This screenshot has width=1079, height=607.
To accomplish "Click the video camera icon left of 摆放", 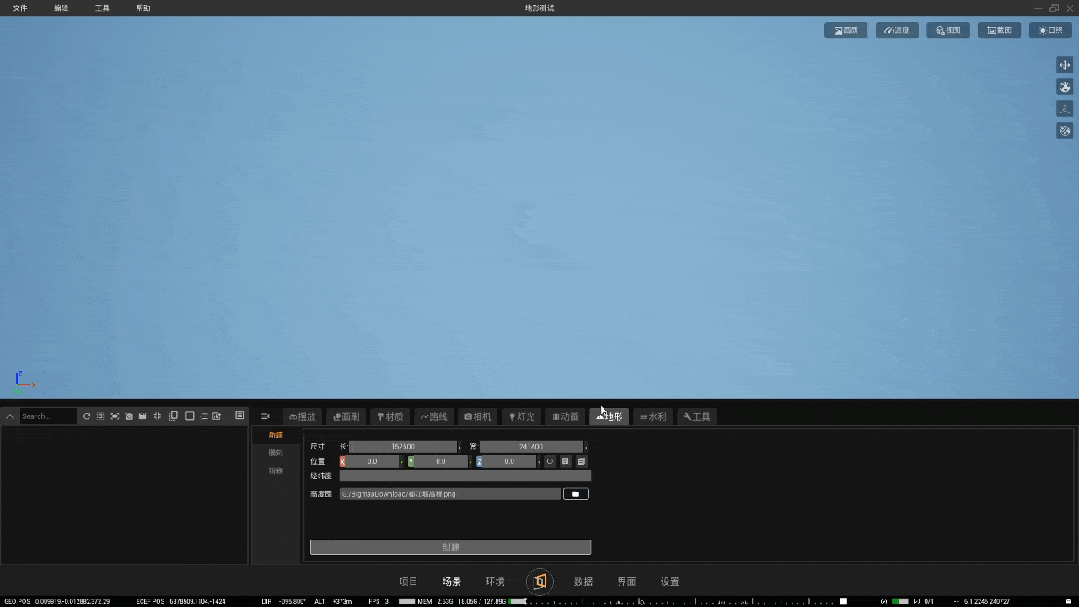I will point(265,416).
